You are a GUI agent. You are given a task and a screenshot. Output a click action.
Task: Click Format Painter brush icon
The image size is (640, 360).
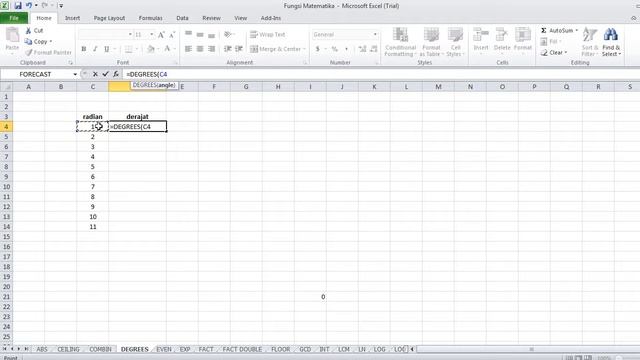(29, 53)
